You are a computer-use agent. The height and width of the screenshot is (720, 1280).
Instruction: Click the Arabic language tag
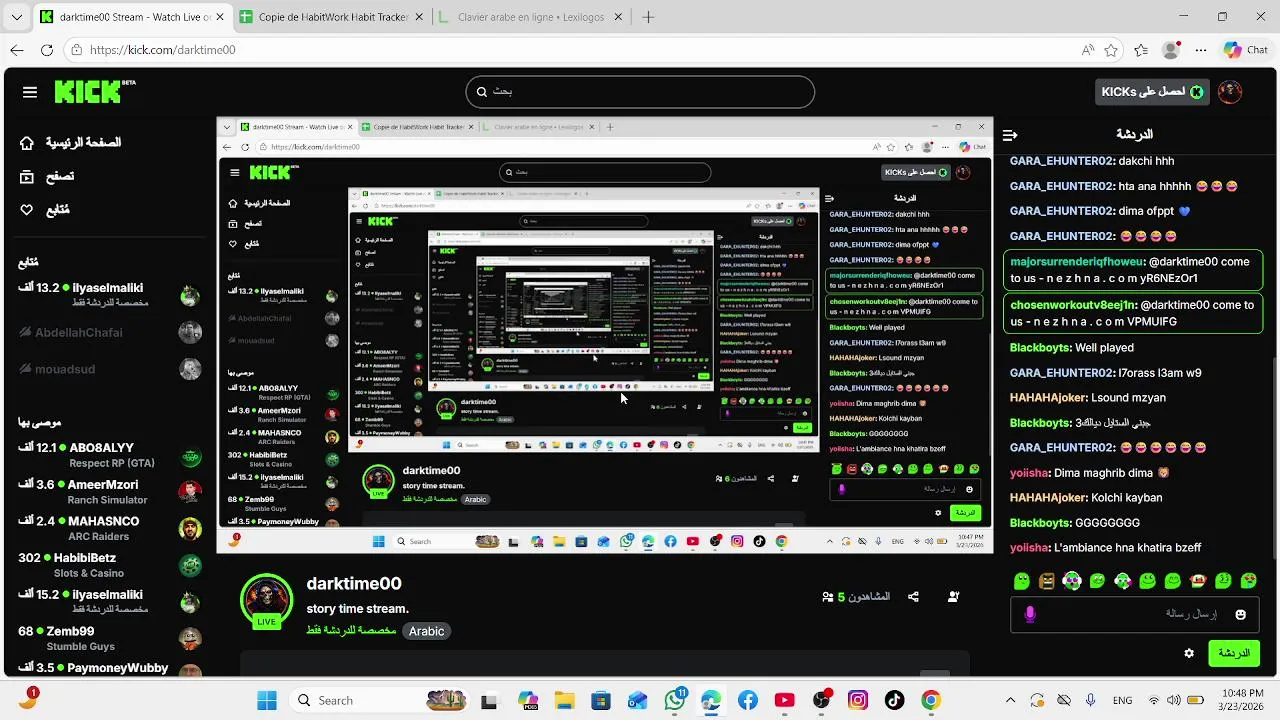426,631
